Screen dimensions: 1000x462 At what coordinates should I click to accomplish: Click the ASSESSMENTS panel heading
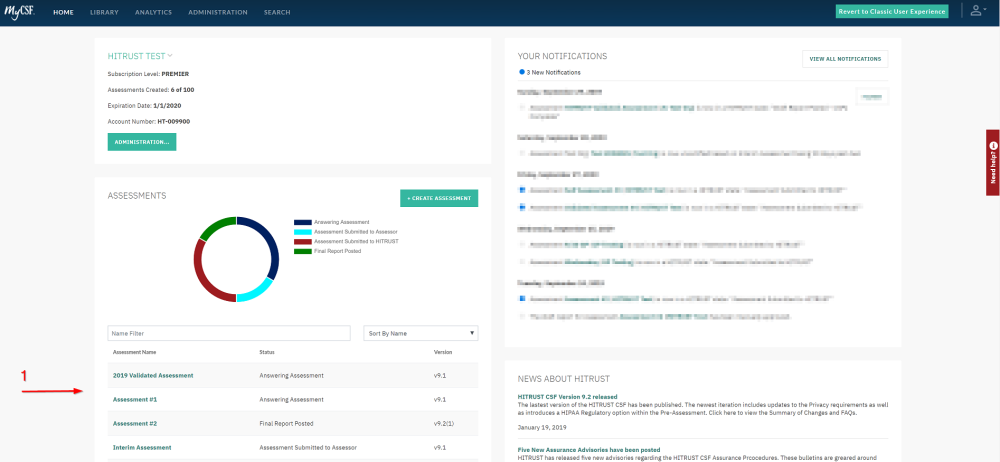click(x=137, y=196)
